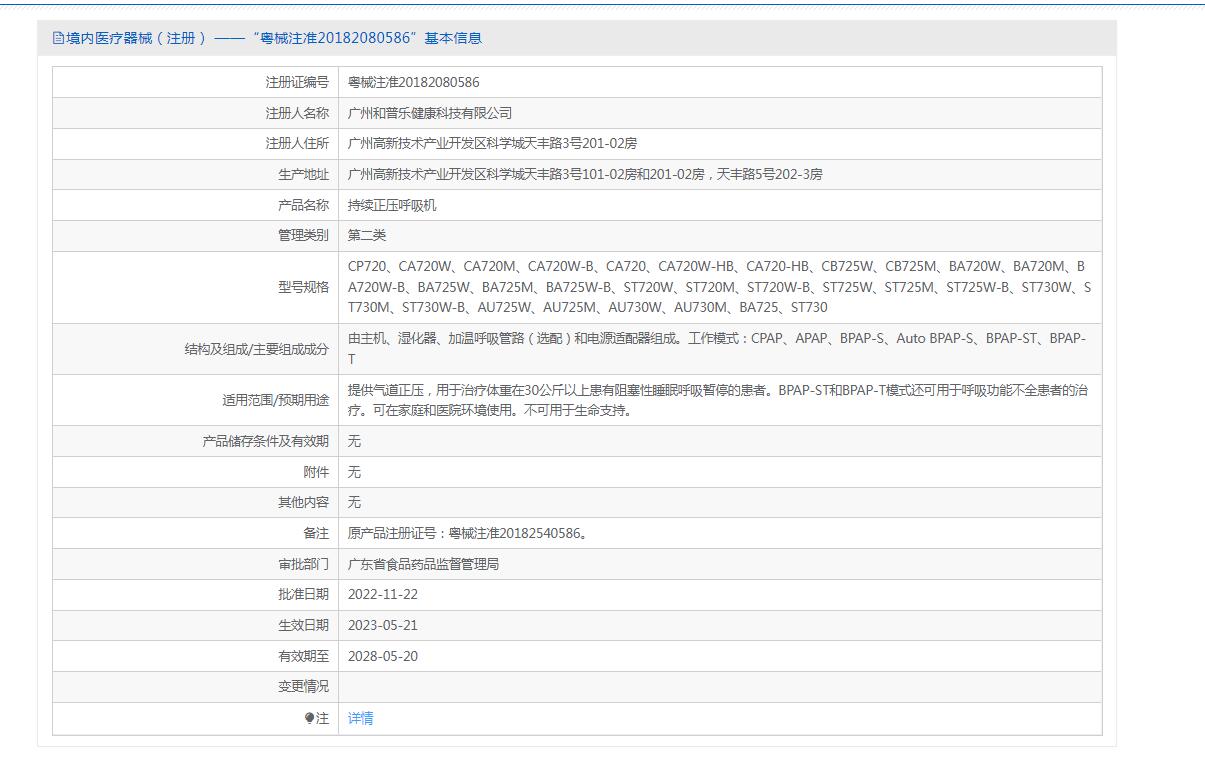Click the 型号规格 row label

click(x=303, y=287)
